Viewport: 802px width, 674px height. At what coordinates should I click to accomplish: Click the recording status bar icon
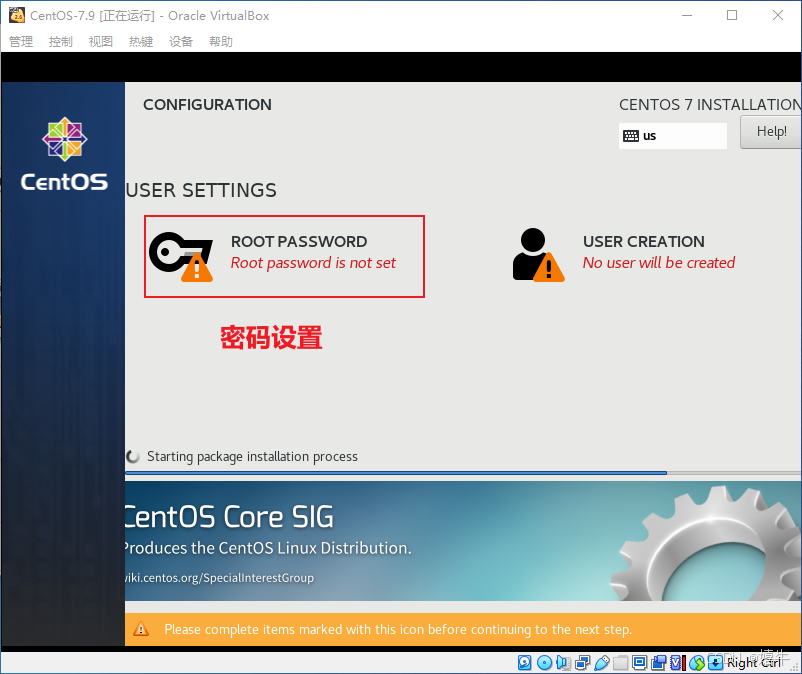(659, 662)
